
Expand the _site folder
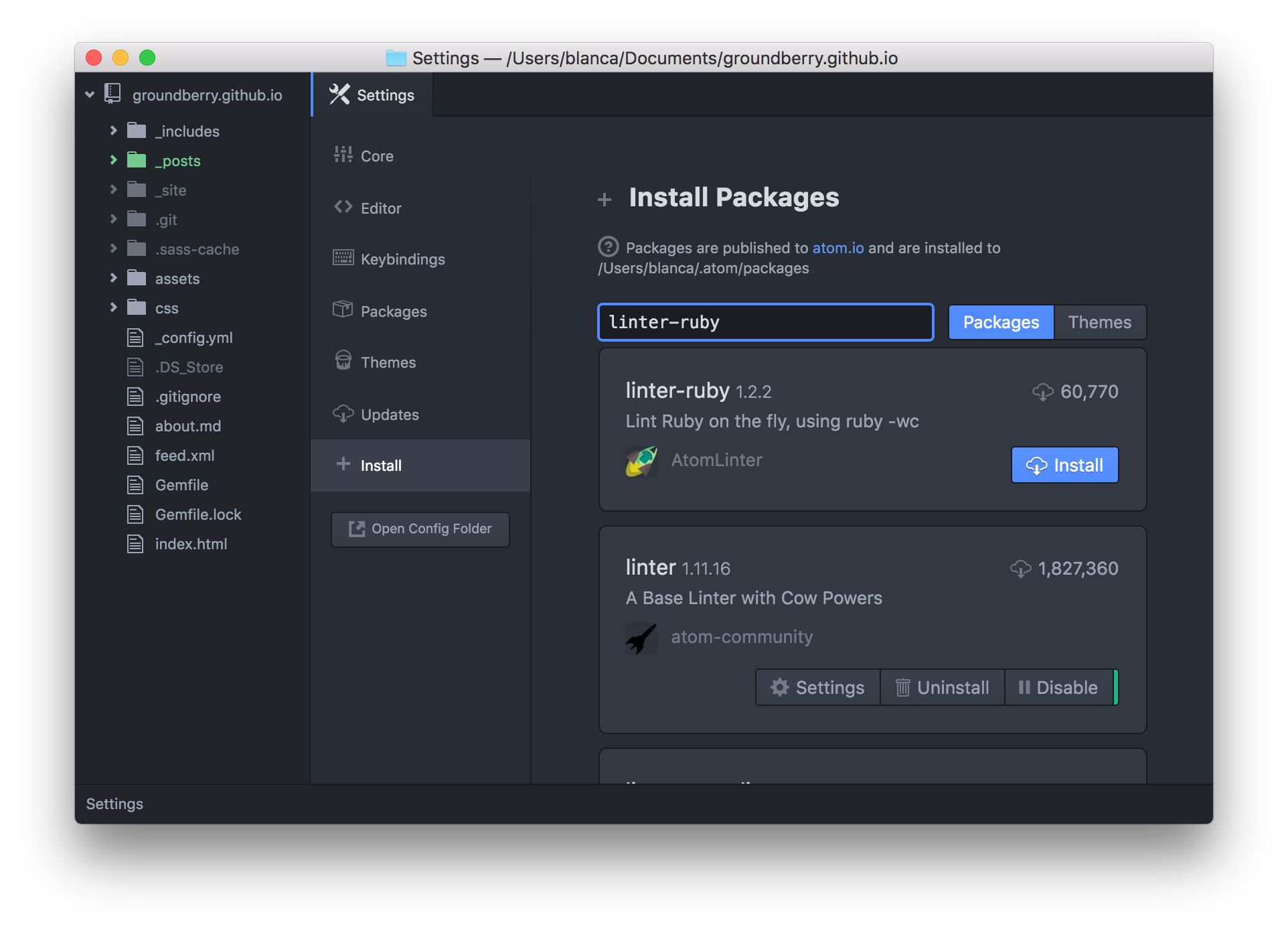tap(113, 190)
